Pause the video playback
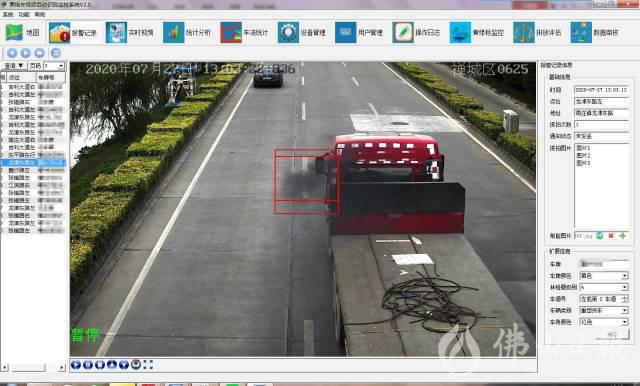Viewport: 640px width, 386px height. (88, 365)
